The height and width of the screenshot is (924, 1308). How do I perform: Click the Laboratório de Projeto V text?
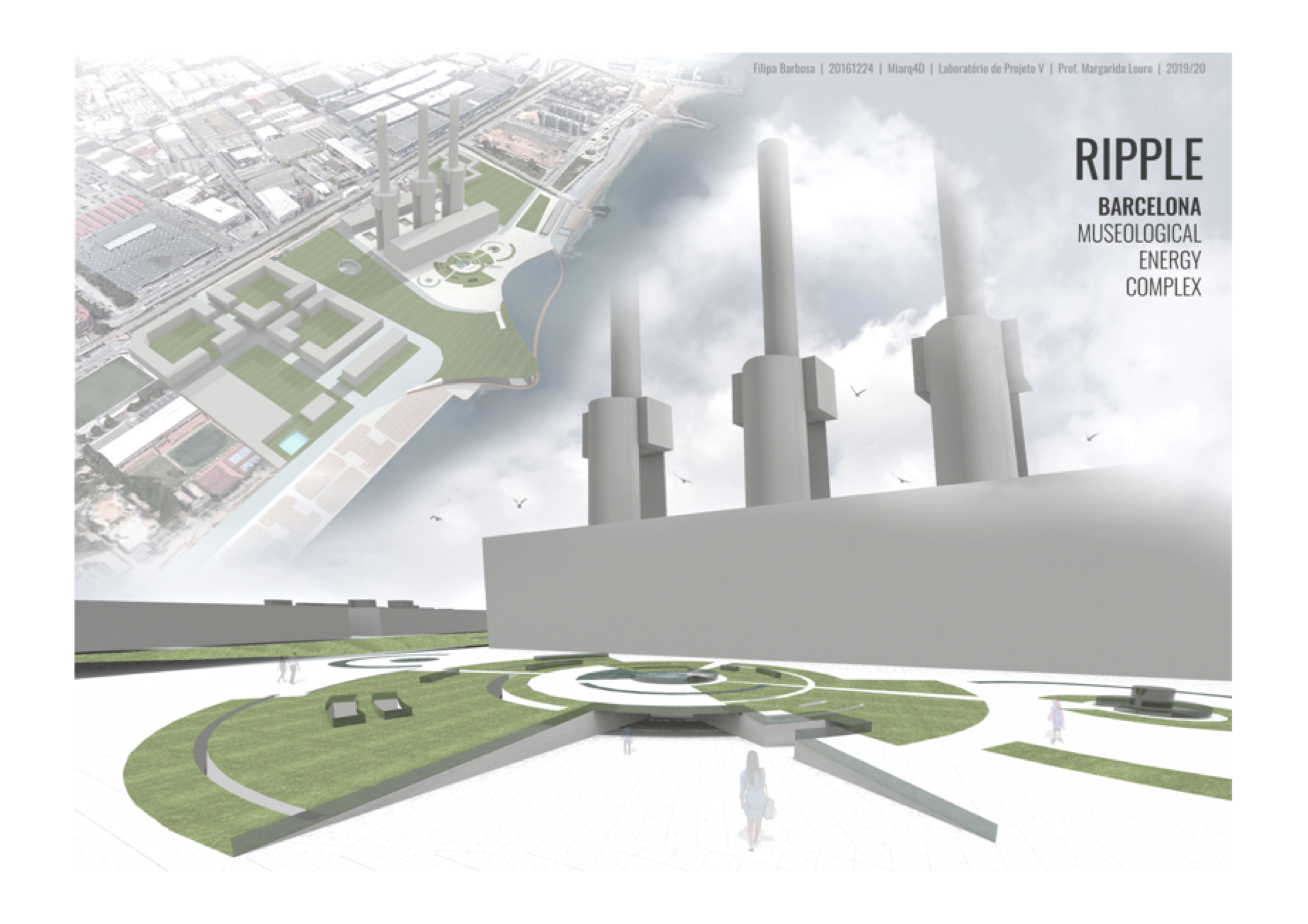991,69
